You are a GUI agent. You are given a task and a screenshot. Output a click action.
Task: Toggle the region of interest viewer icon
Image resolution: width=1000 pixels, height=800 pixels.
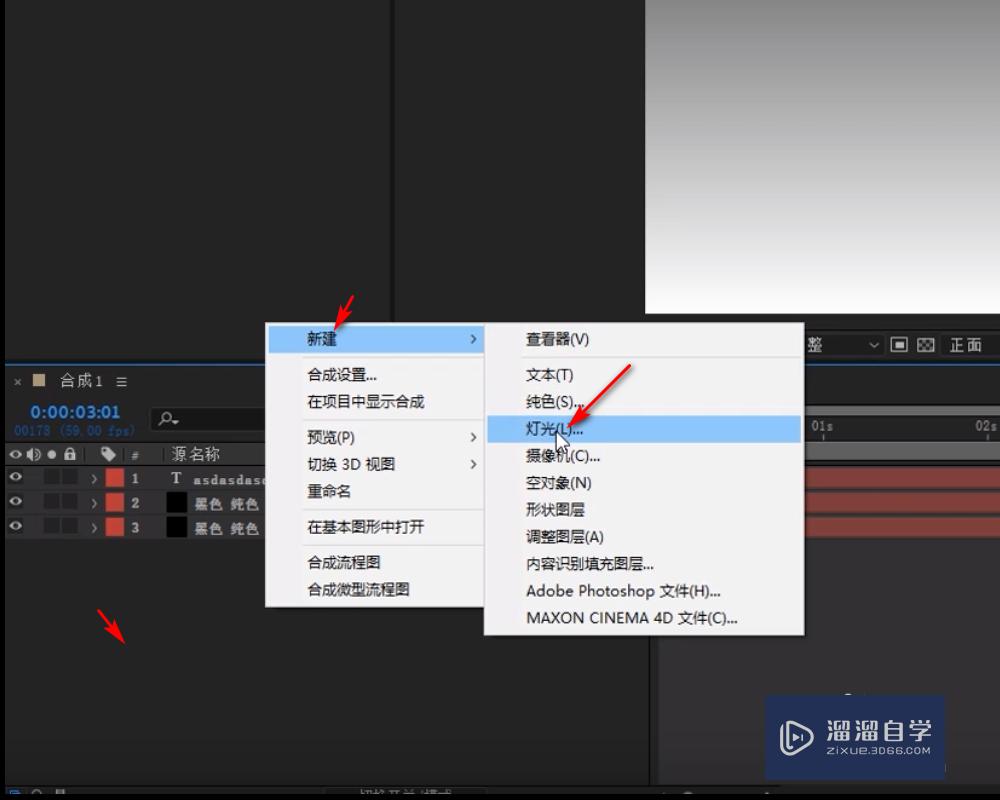point(899,345)
